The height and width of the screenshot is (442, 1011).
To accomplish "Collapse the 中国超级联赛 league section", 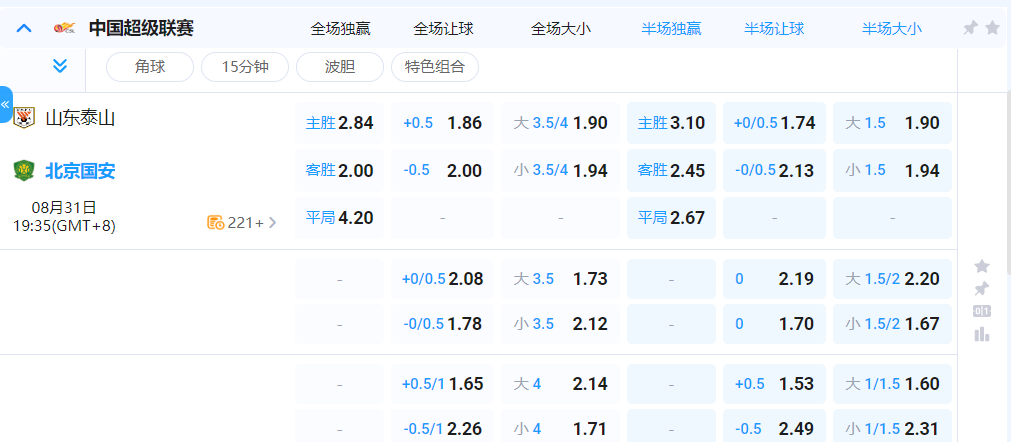I will (25, 28).
